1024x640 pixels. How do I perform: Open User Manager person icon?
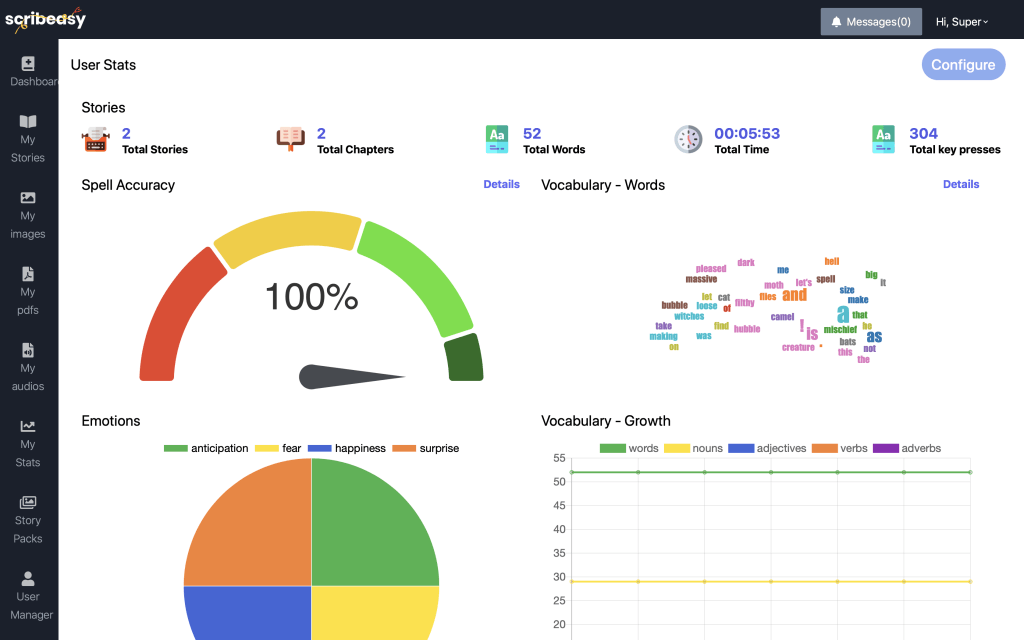28,578
